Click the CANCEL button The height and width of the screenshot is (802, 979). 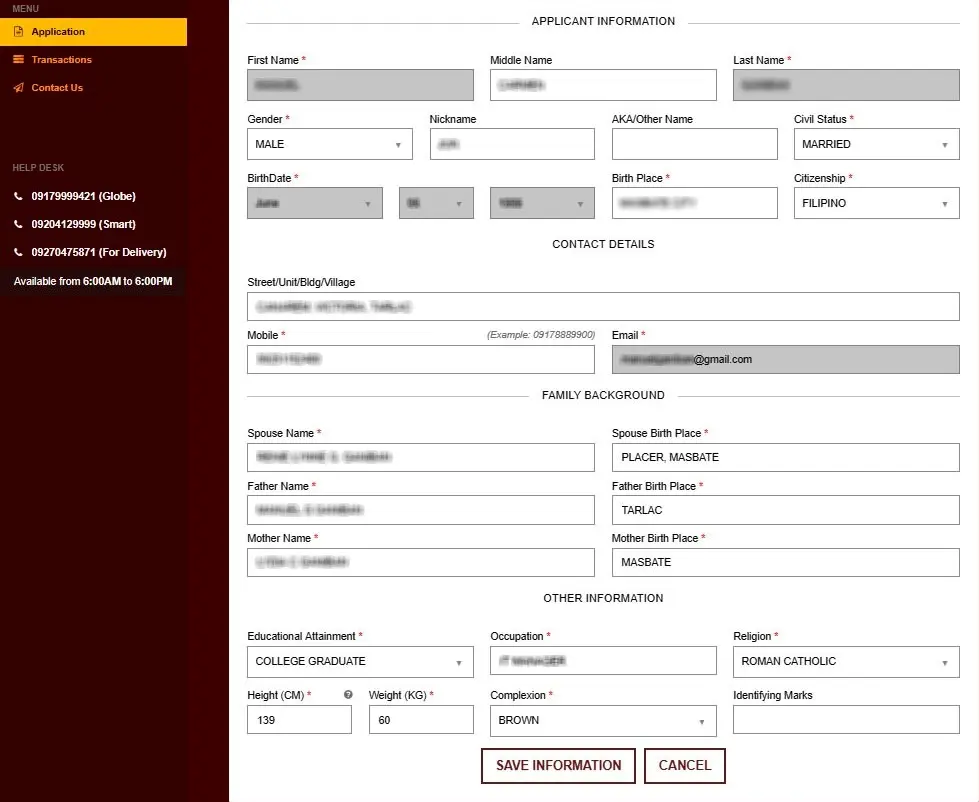[684, 765]
